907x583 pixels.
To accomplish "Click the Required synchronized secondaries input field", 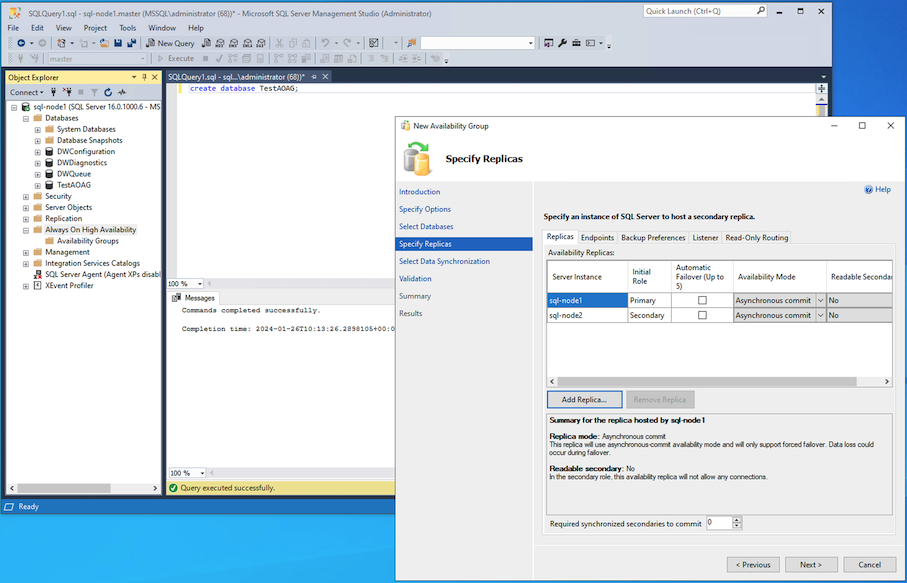I will click(x=719, y=523).
